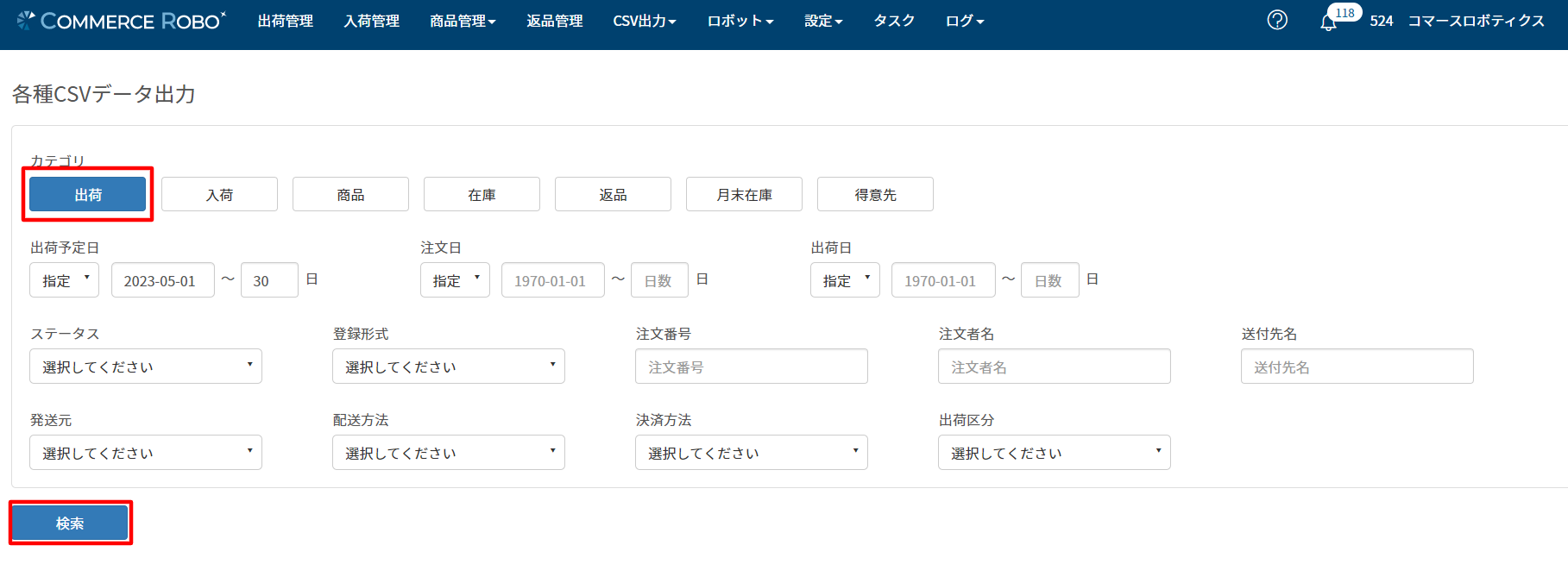1568x564 pixels.
Task: Click the Commerce Robo logo
Action: [121, 21]
